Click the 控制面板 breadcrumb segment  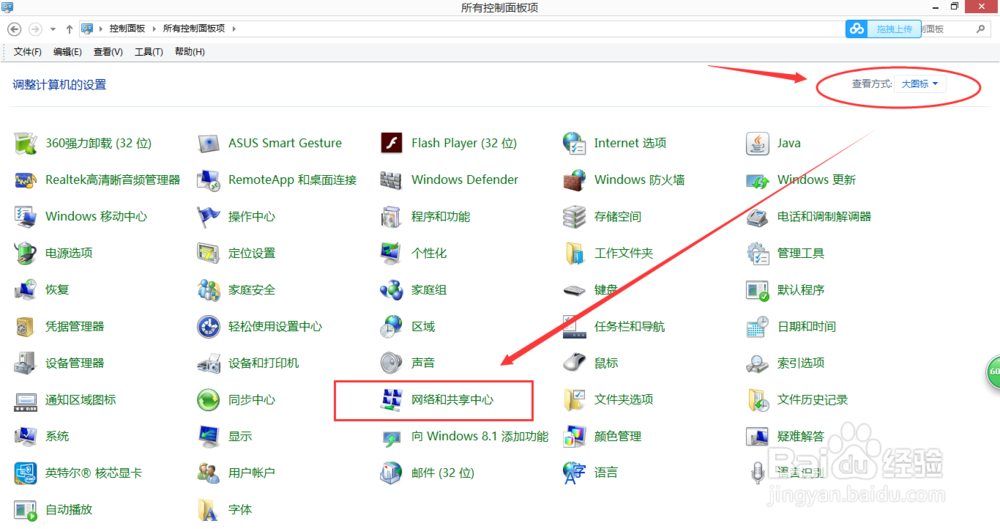[x=127, y=29]
